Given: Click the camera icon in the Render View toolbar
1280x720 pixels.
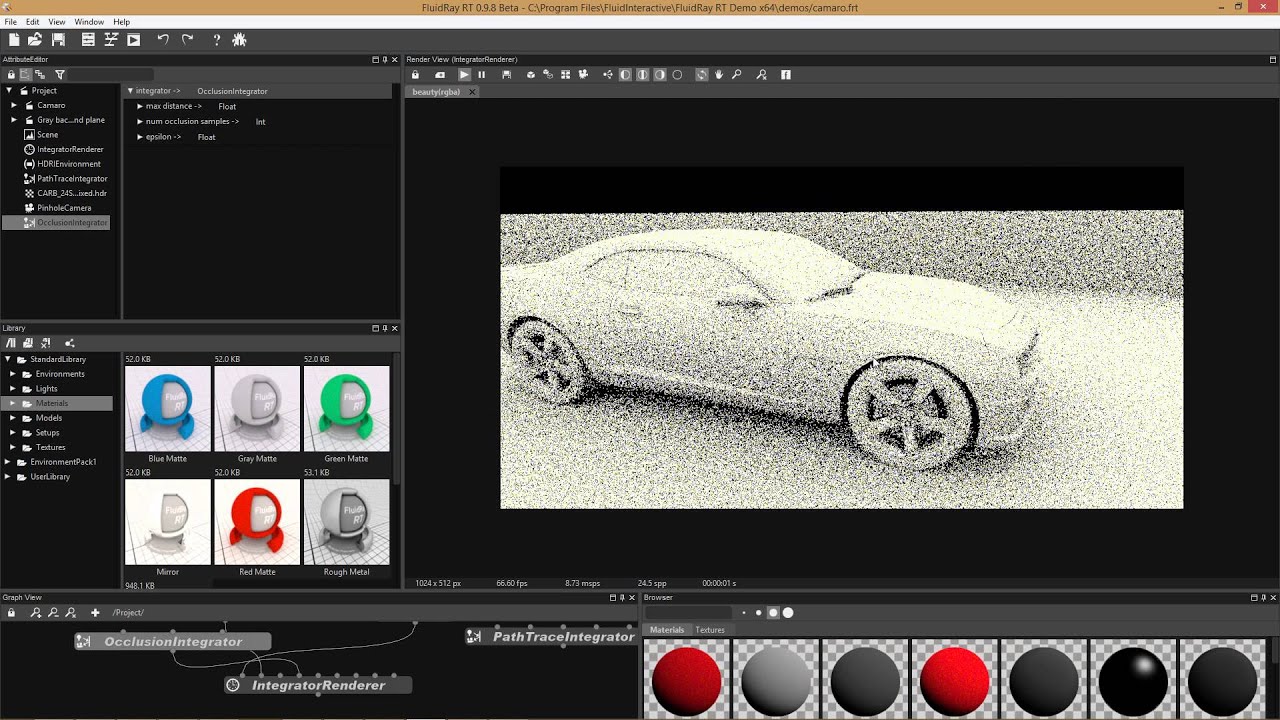Looking at the screenshot, I should pos(583,75).
